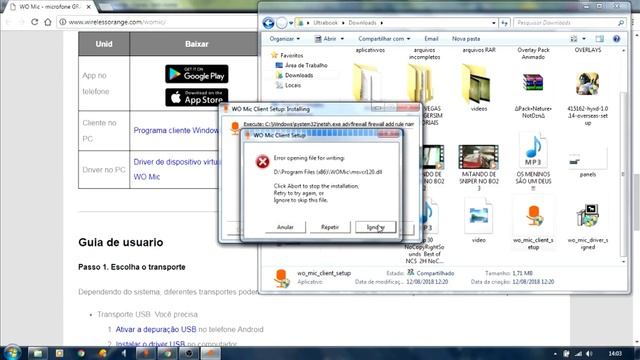The image size is (640, 360).
Task: Open the App Store download badge
Action: pos(197,98)
